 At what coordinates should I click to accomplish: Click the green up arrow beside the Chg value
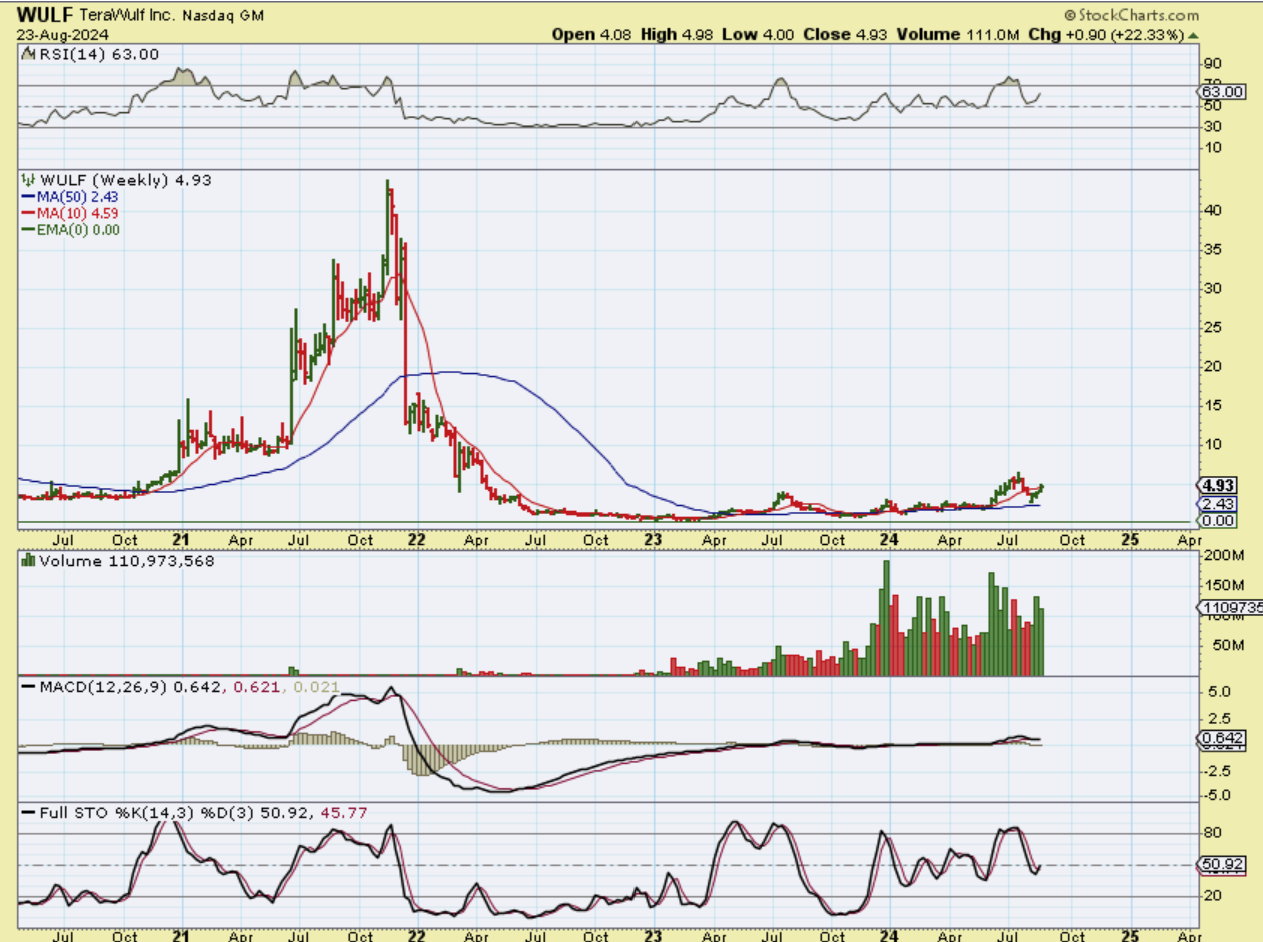[1192, 34]
